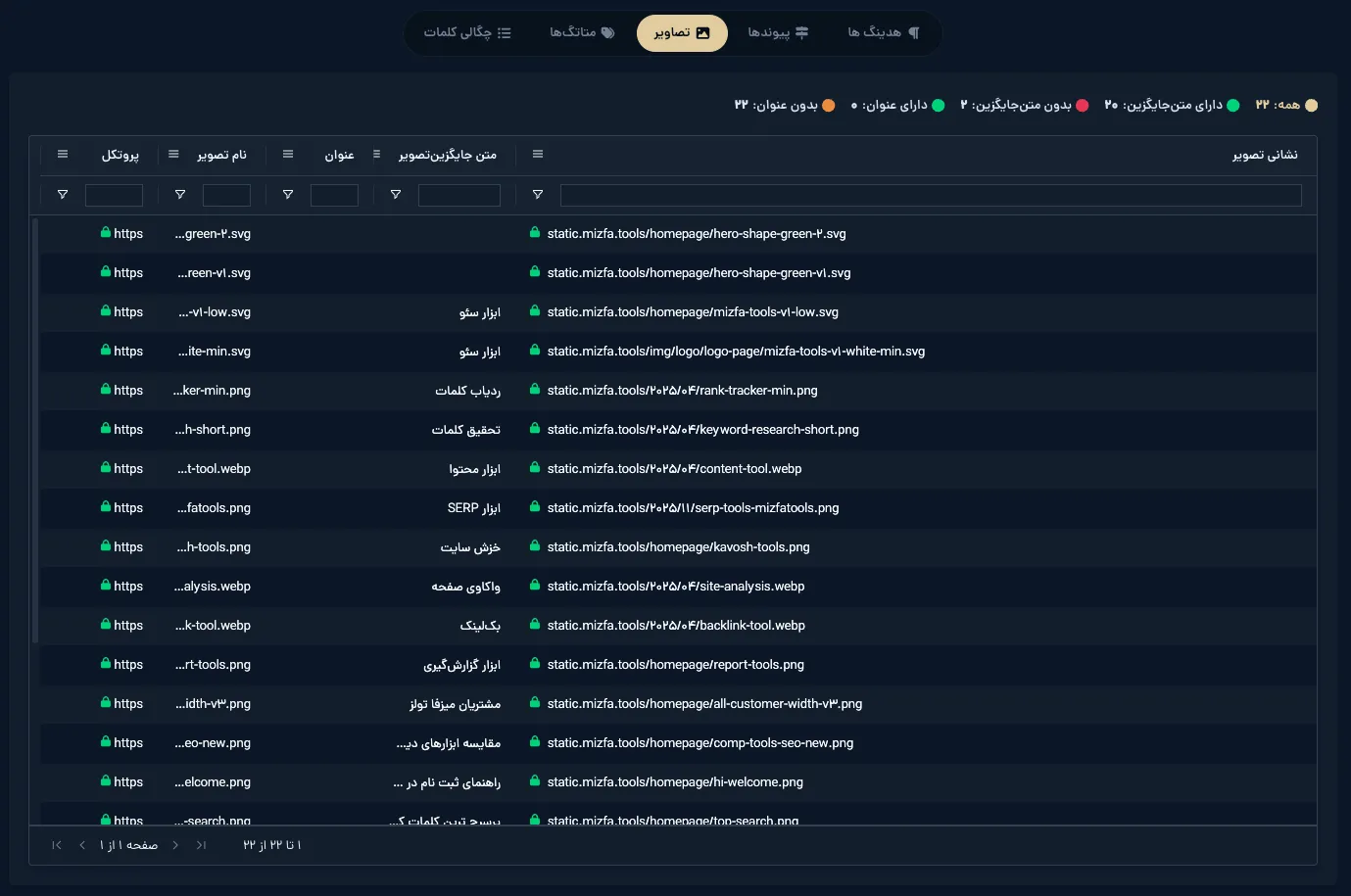
Task: Click https lock icon in ...t-tool.webp row
Action: 105,468
